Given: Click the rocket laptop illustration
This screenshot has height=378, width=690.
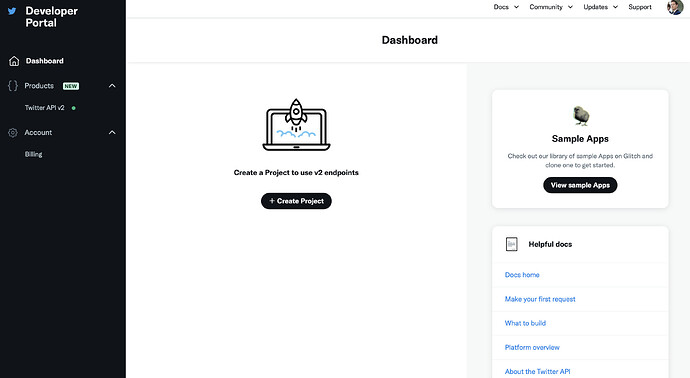Looking at the screenshot, I should pos(296,125).
